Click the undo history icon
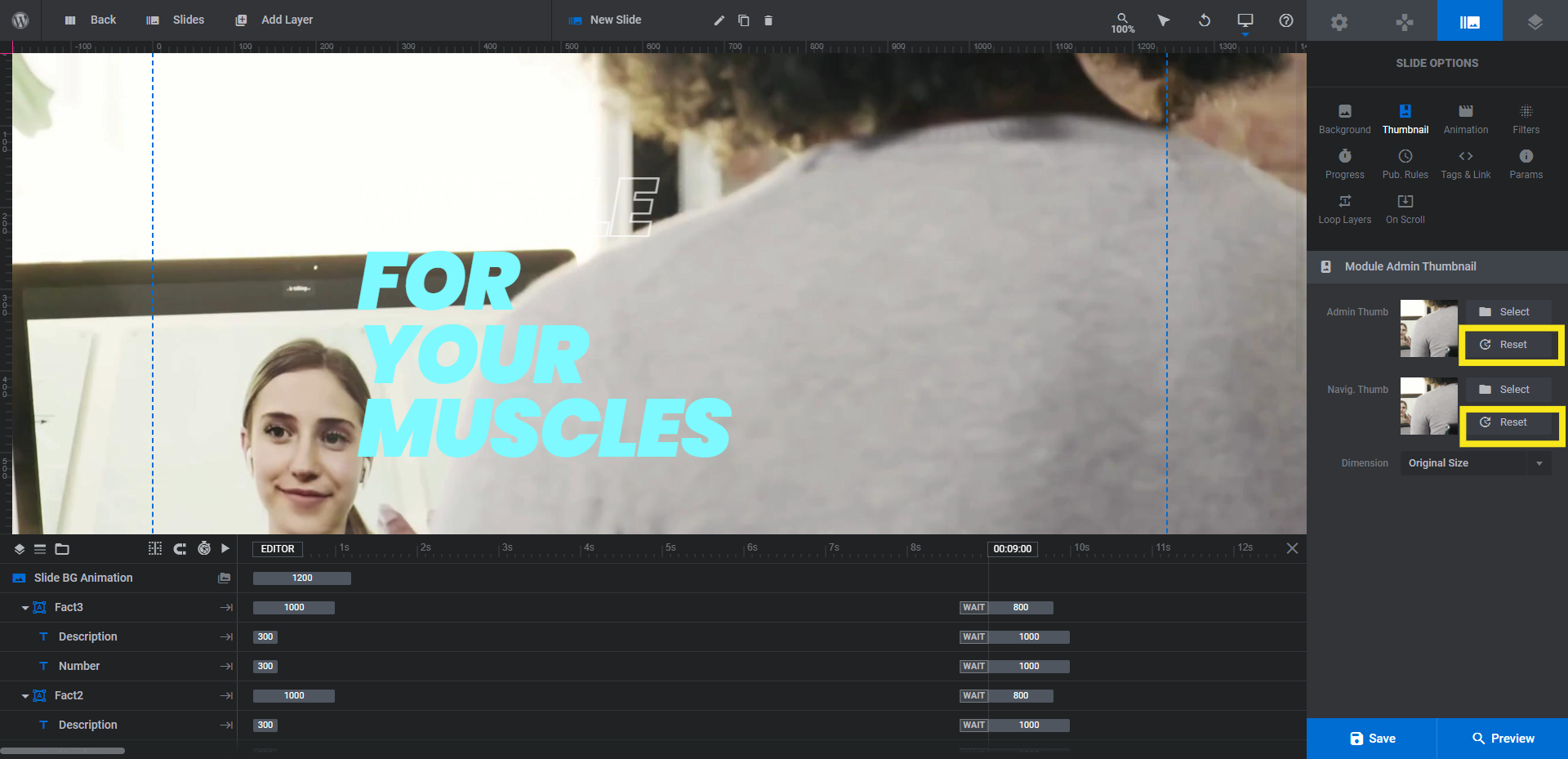 click(x=1205, y=20)
